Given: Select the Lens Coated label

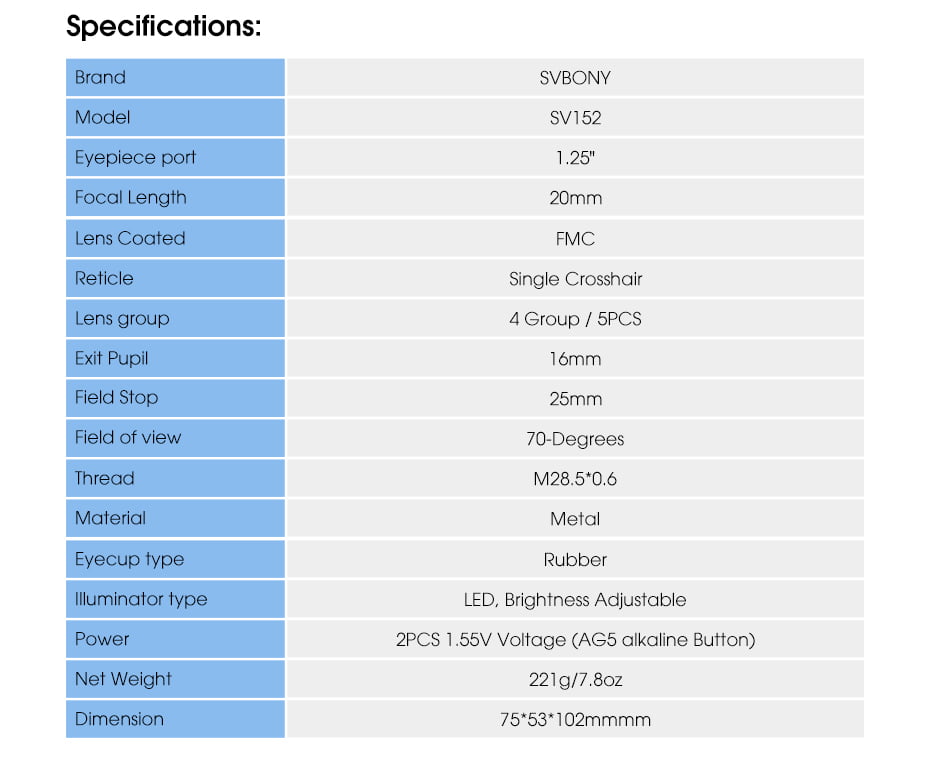Looking at the screenshot, I should click(130, 238).
